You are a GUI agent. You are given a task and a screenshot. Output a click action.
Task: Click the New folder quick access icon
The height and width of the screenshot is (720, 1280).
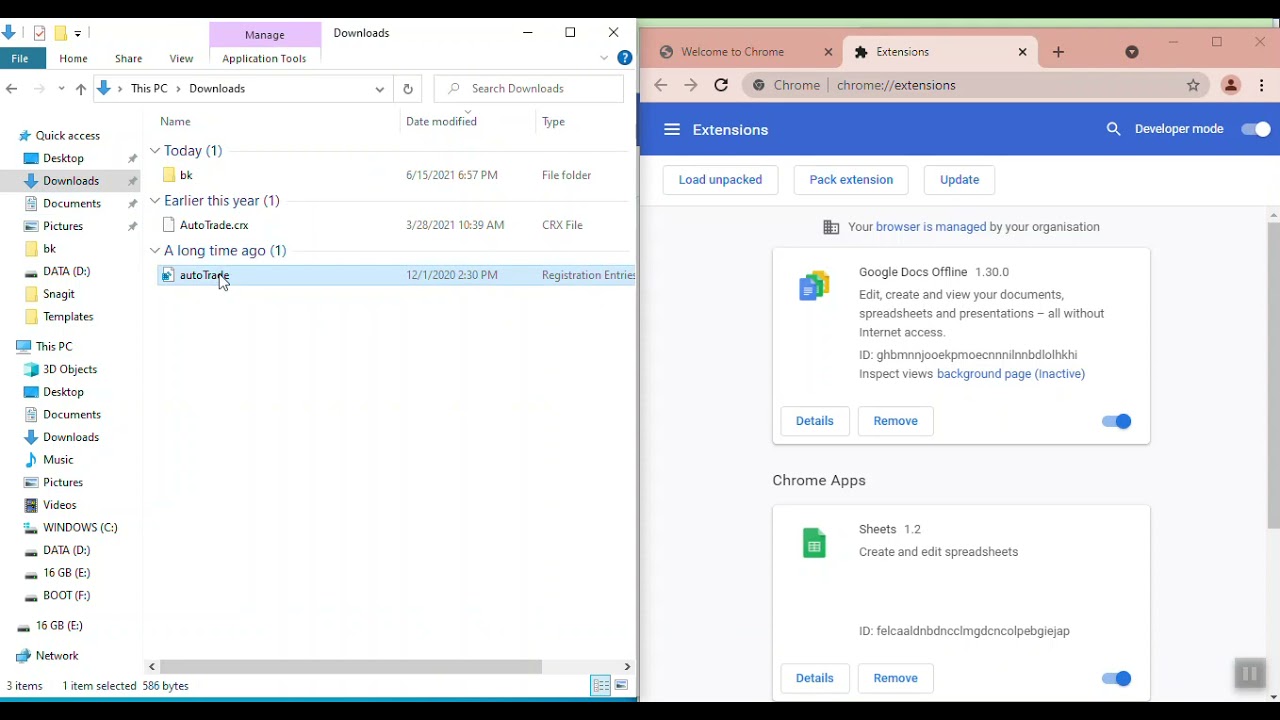(x=60, y=33)
